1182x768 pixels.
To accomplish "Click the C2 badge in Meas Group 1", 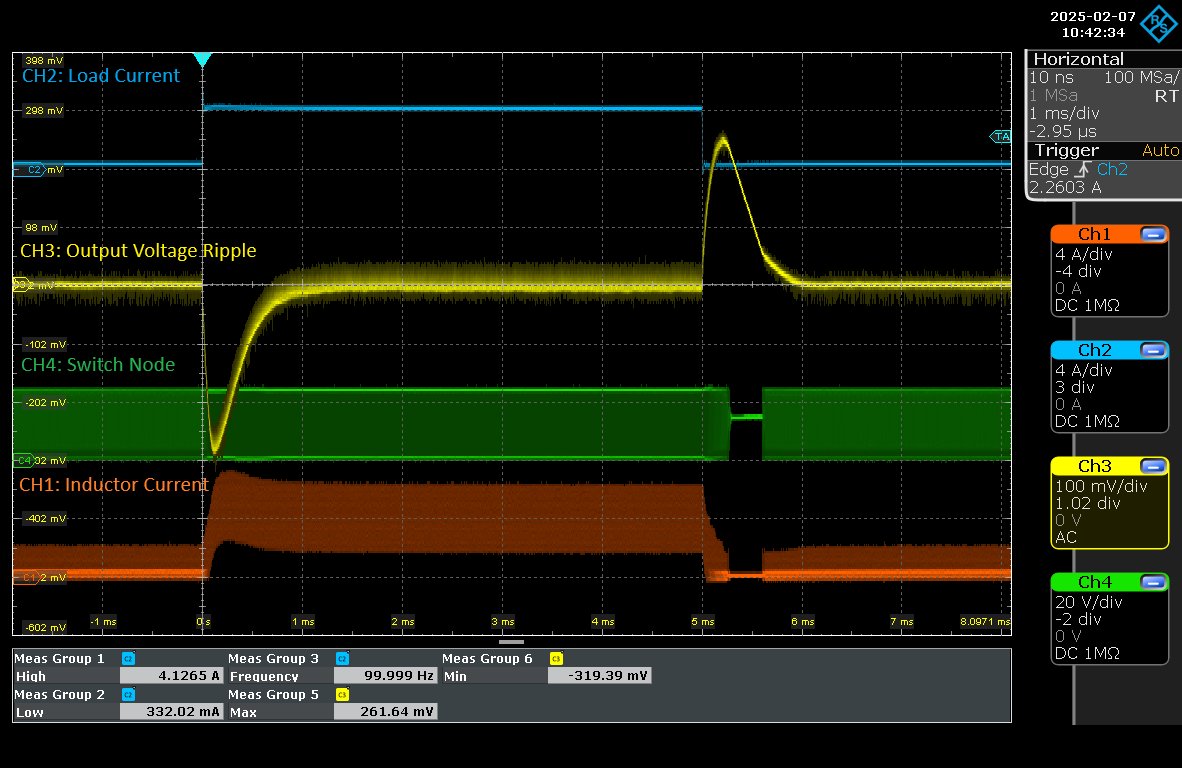I will (x=128, y=659).
